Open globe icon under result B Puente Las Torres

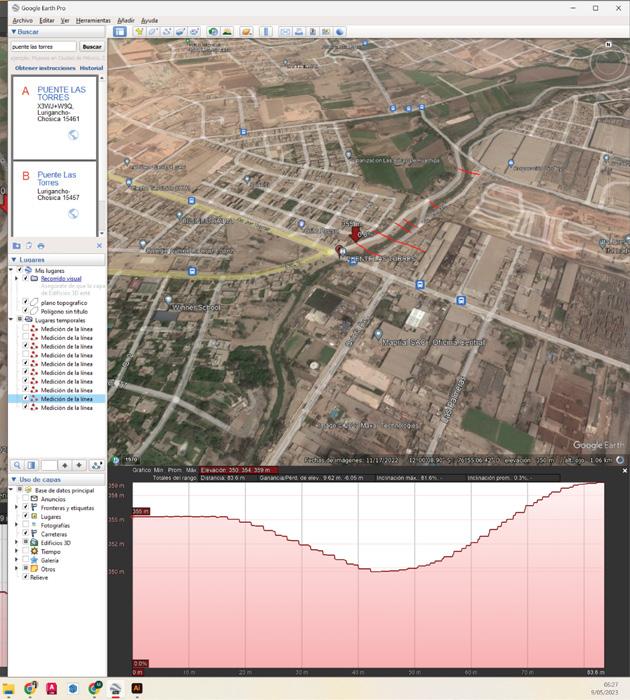pyautogui.click(x=73, y=213)
